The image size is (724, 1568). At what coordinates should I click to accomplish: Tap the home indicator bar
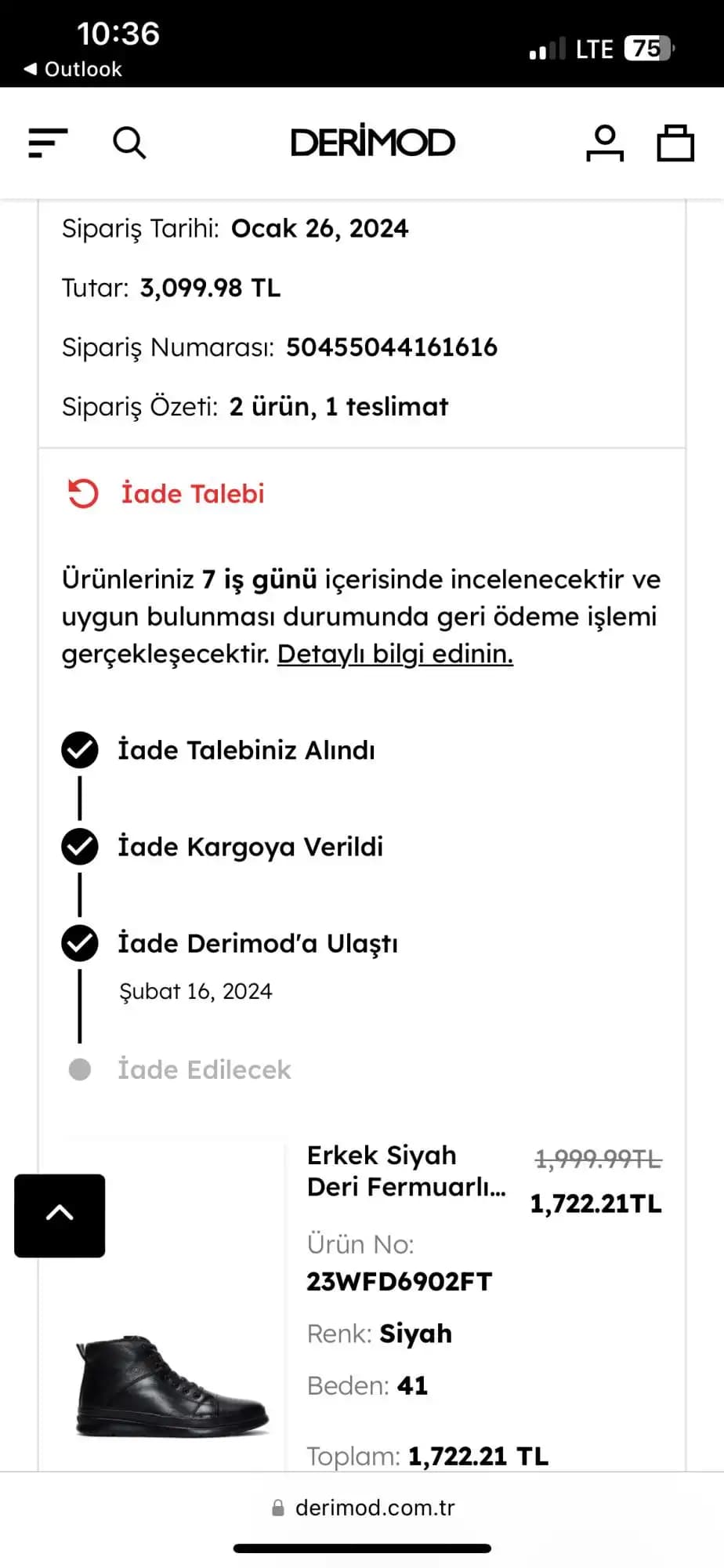[362, 1548]
